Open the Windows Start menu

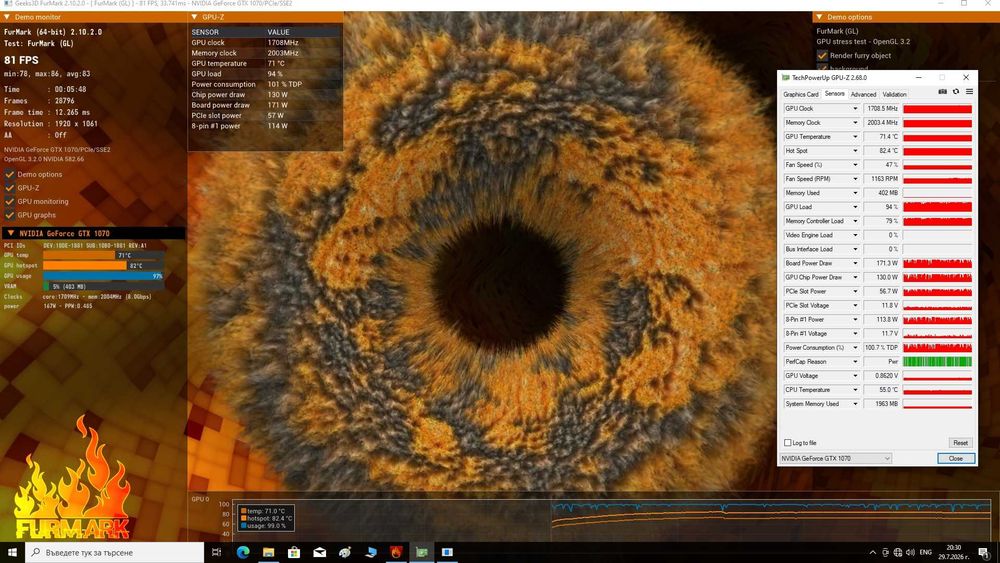click(12, 552)
